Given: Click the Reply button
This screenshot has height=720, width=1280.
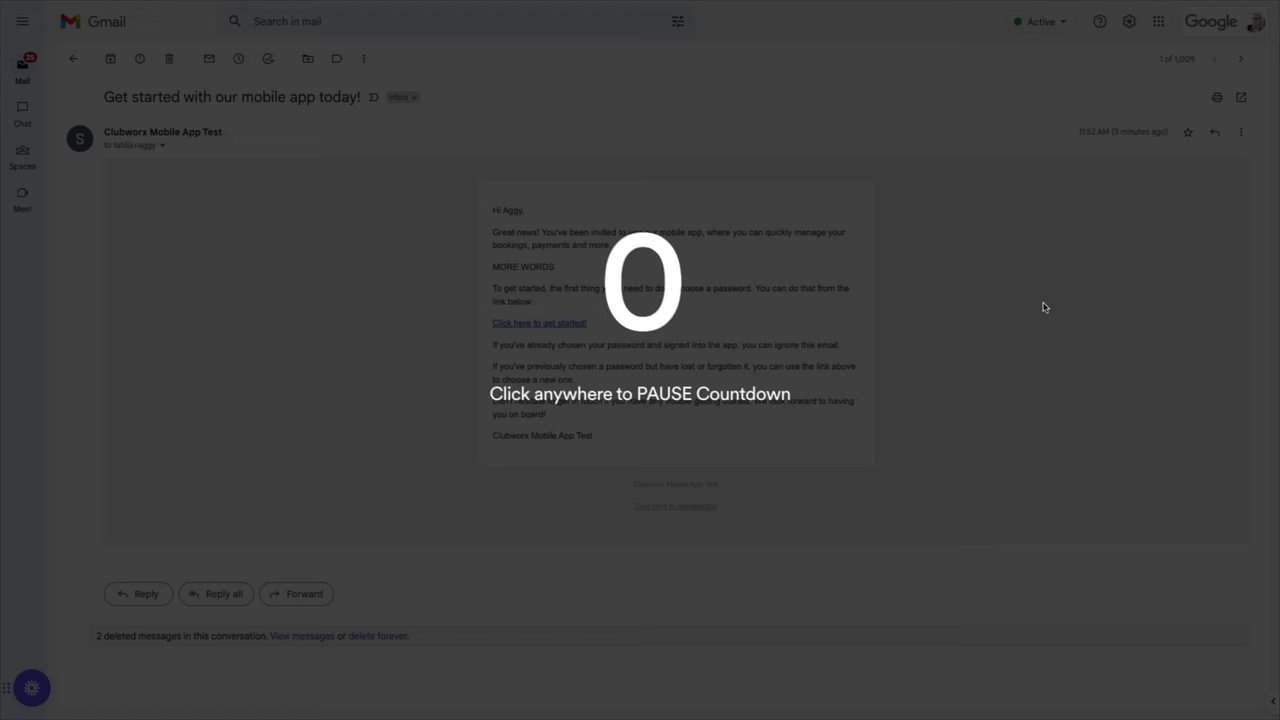Looking at the screenshot, I should [x=138, y=594].
